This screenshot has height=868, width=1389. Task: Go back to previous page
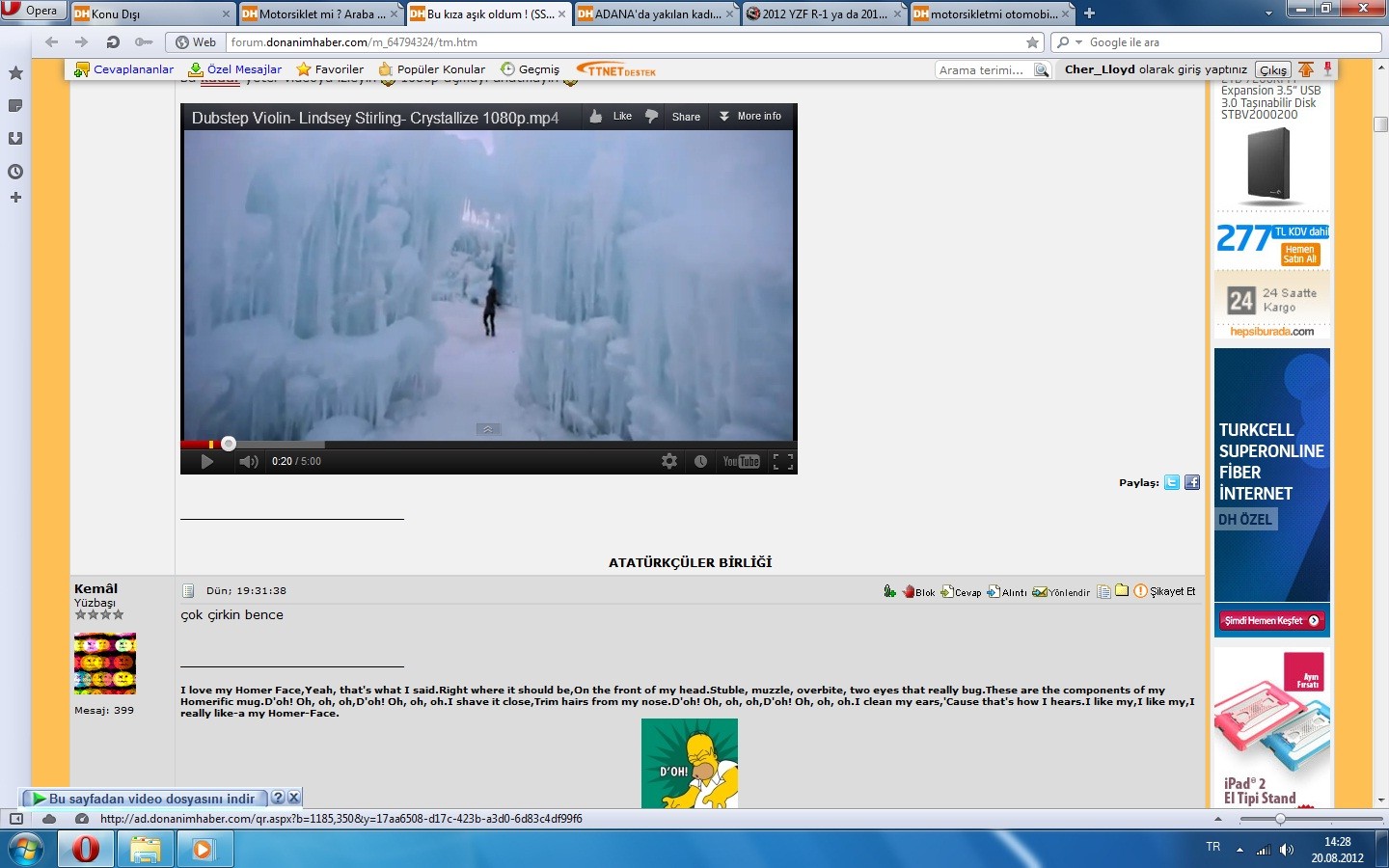(52, 42)
